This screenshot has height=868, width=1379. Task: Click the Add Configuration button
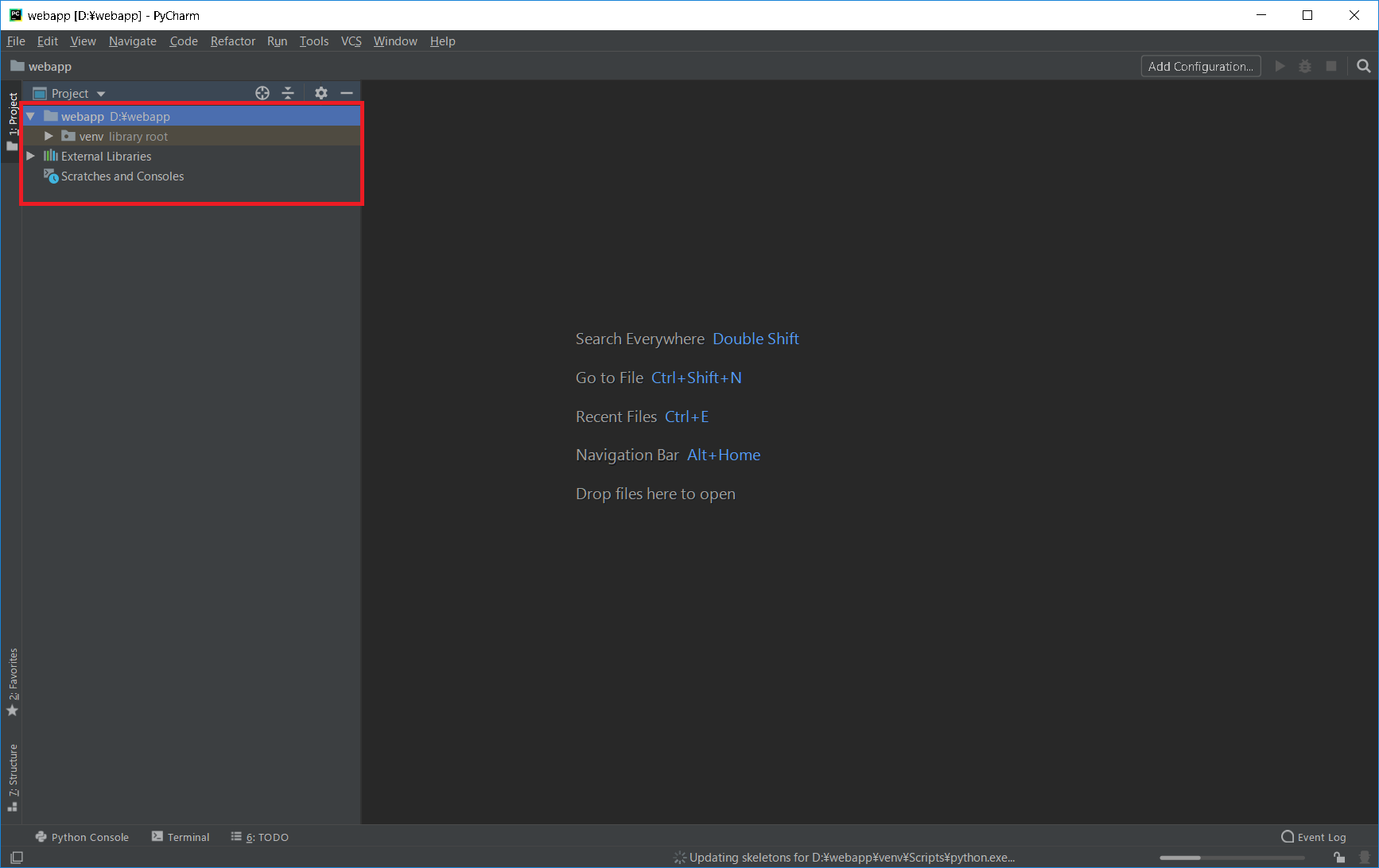1200,66
